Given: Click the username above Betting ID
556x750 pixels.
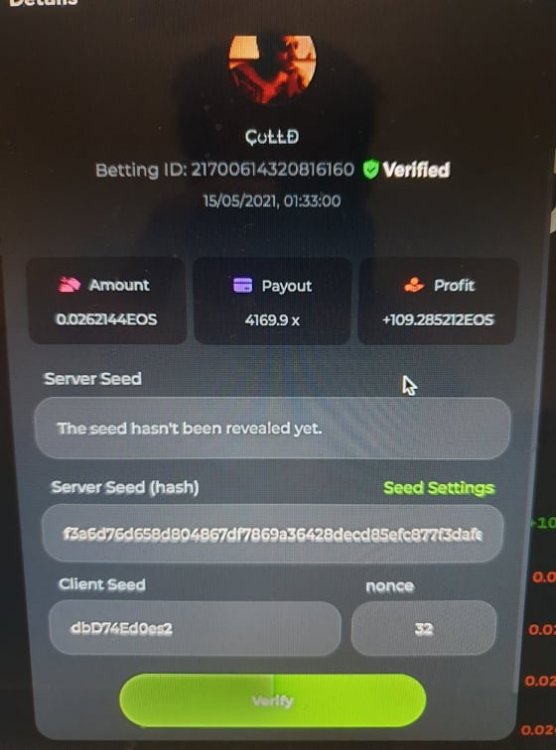Looking at the screenshot, I should [x=272, y=137].
